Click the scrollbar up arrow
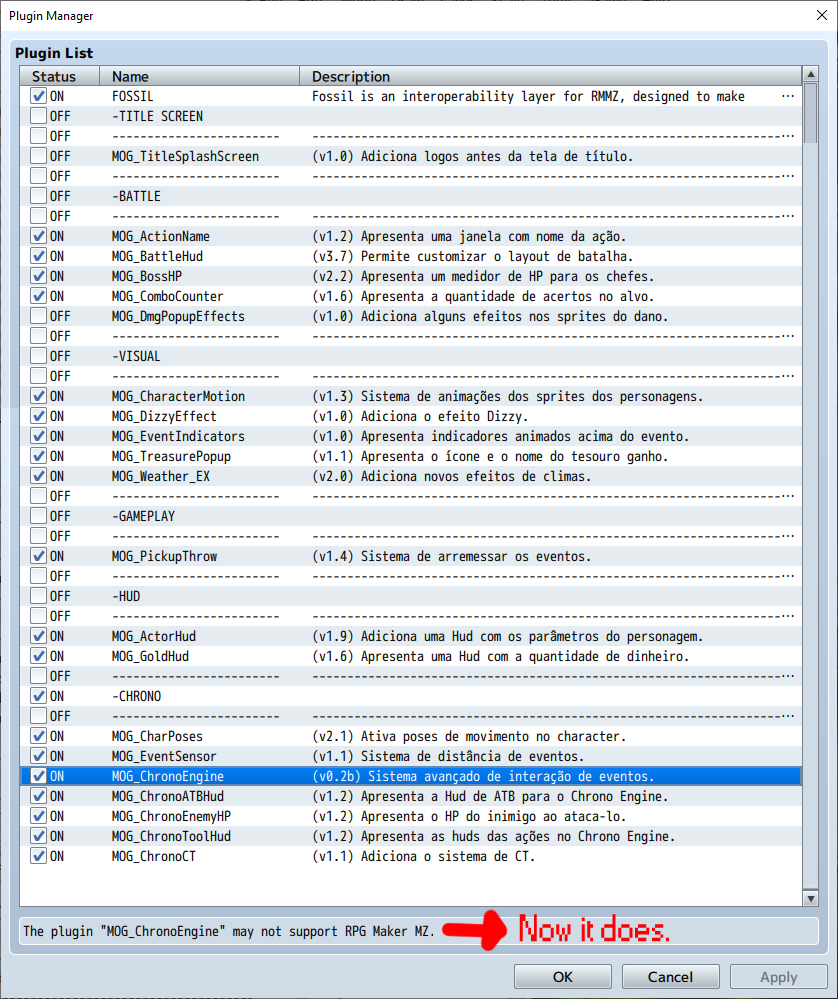Image resolution: width=838 pixels, height=999 pixels. click(811, 75)
